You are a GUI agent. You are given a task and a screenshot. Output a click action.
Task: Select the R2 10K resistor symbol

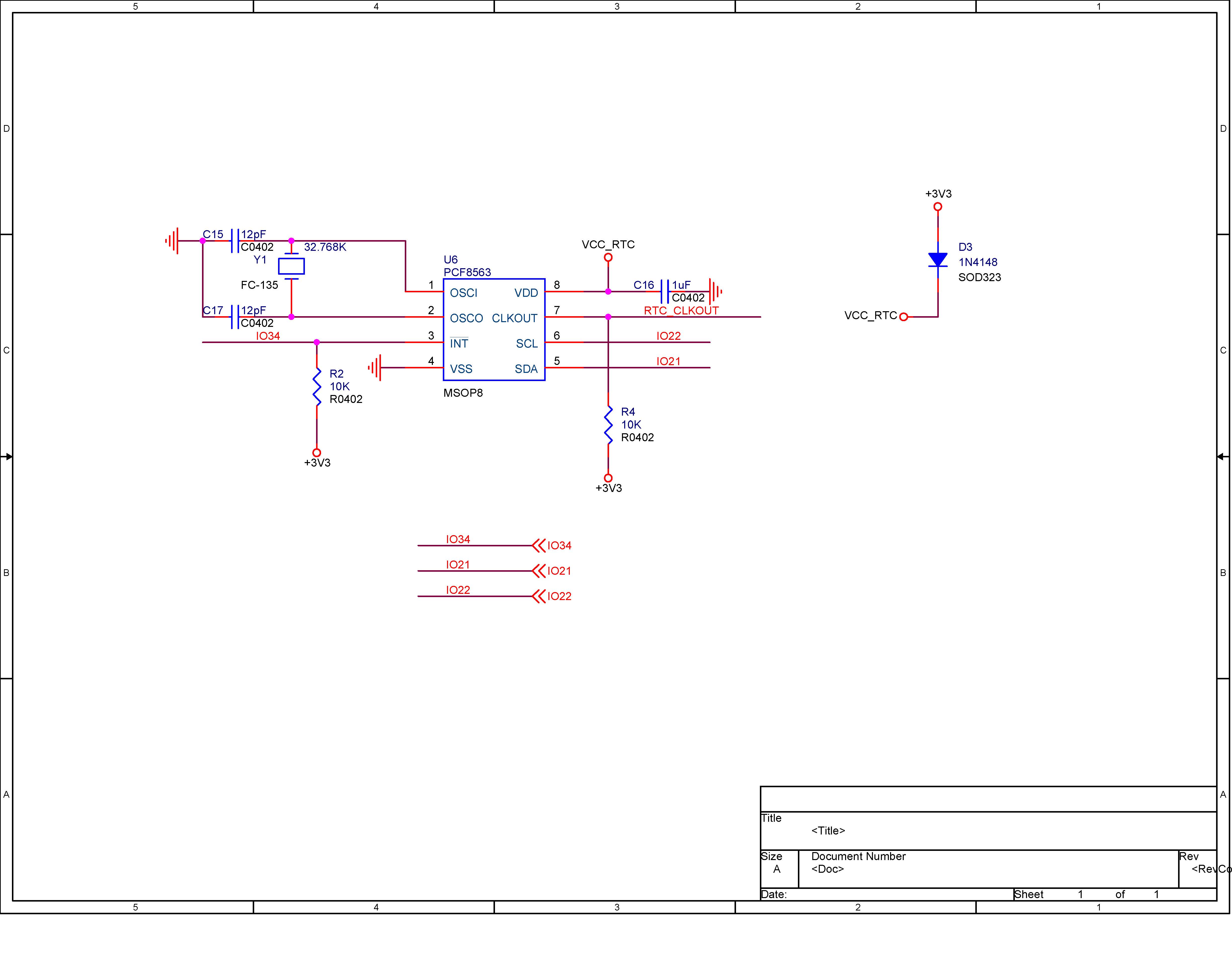pyautogui.click(x=317, y=387)
